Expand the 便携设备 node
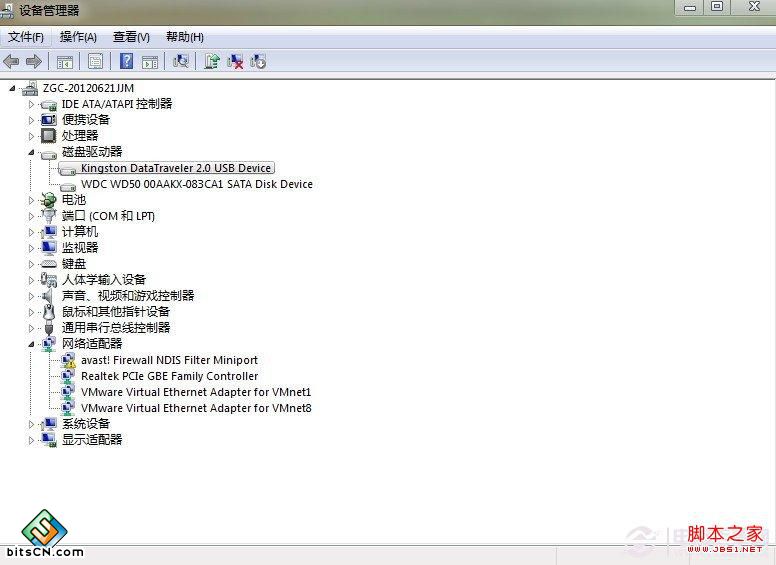This screenshot has width=776, height=565. coord(31,120)
